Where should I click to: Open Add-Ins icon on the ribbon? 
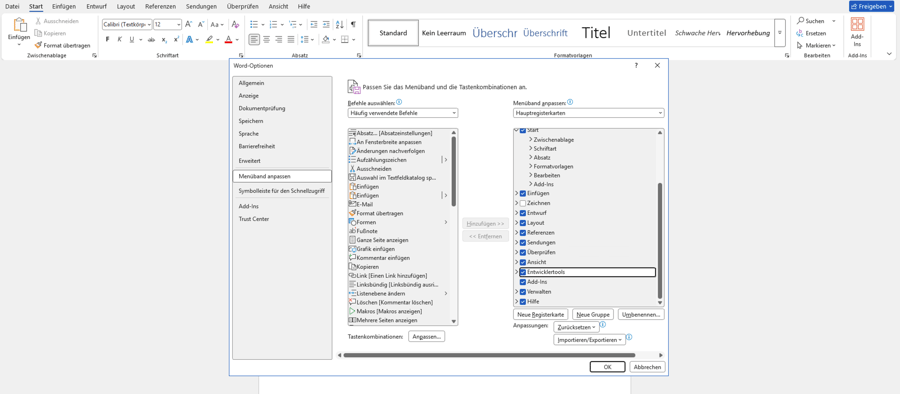(x=858, y=24)
